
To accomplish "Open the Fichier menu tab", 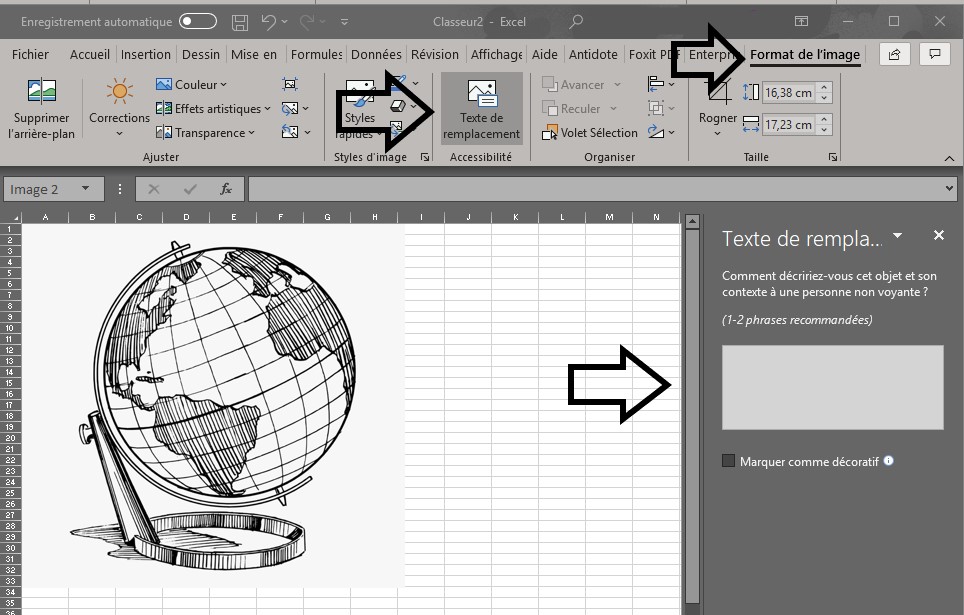I will (31, 55).
